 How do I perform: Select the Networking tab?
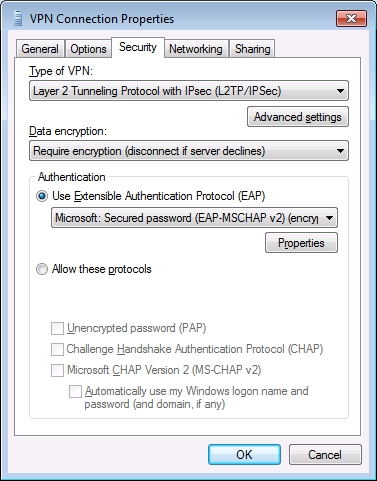coord(196,49)
